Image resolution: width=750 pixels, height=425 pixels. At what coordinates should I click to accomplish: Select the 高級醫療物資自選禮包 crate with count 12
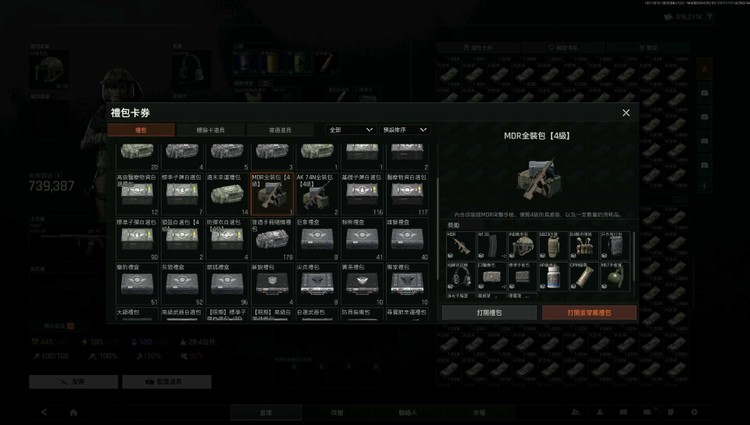[137, 194]
